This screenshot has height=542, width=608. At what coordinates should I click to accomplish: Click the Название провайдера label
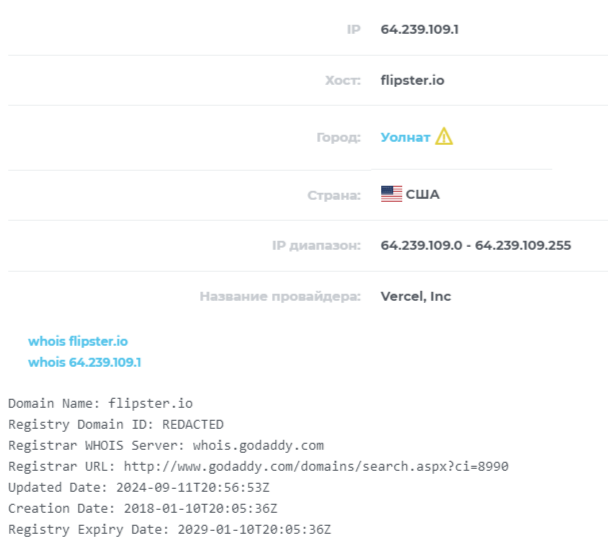pos(279,296)
